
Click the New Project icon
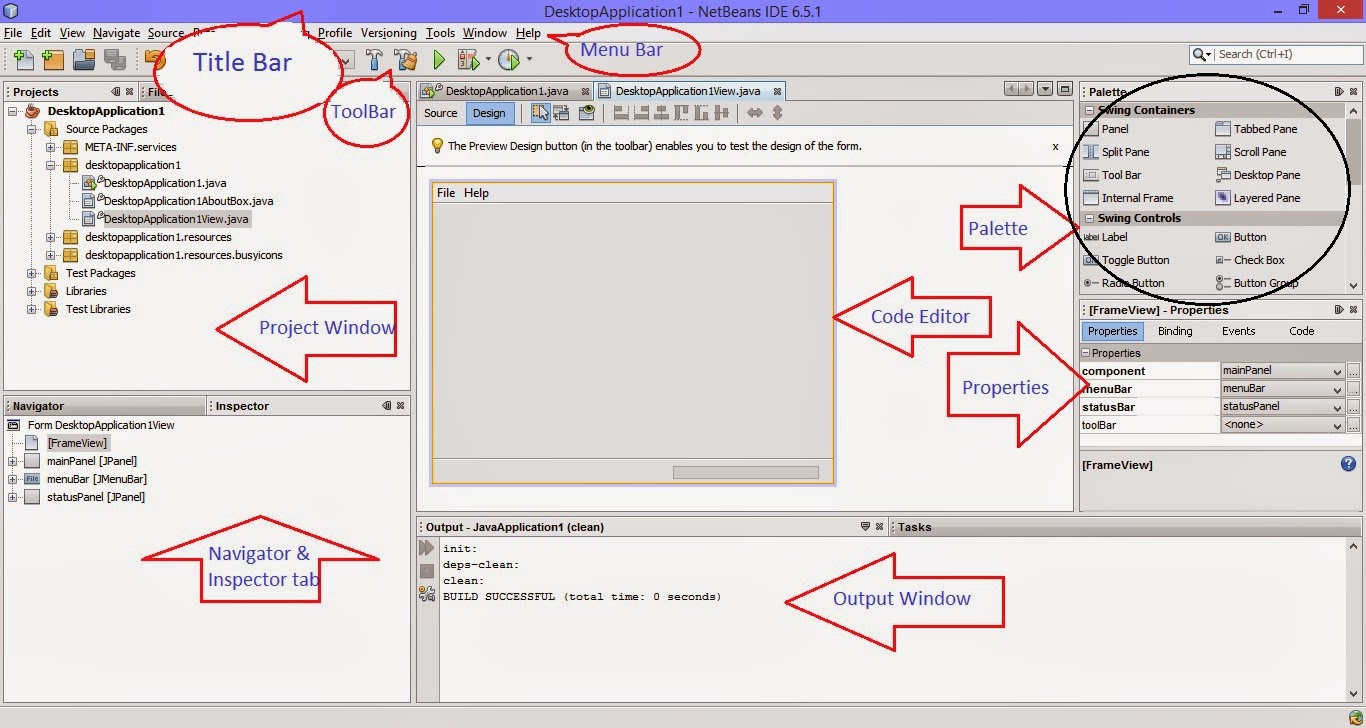(53, 59)
